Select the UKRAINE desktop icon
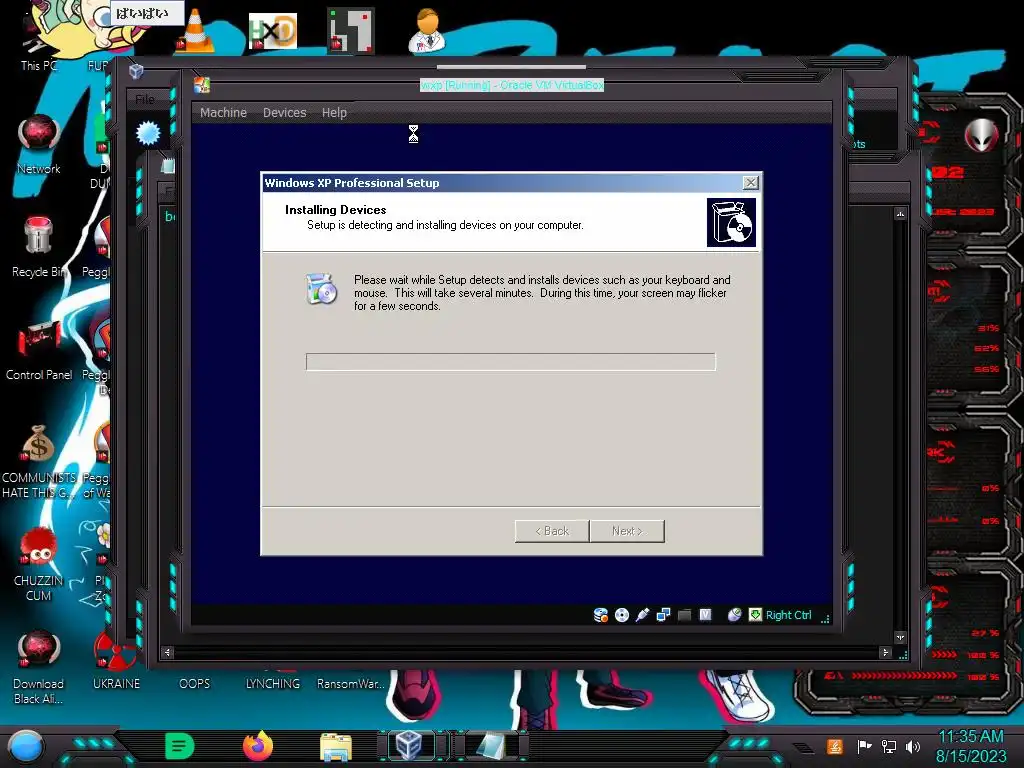Image resolution: width=1024 pixels, height=768 pixels. click(x=116, y=661)
